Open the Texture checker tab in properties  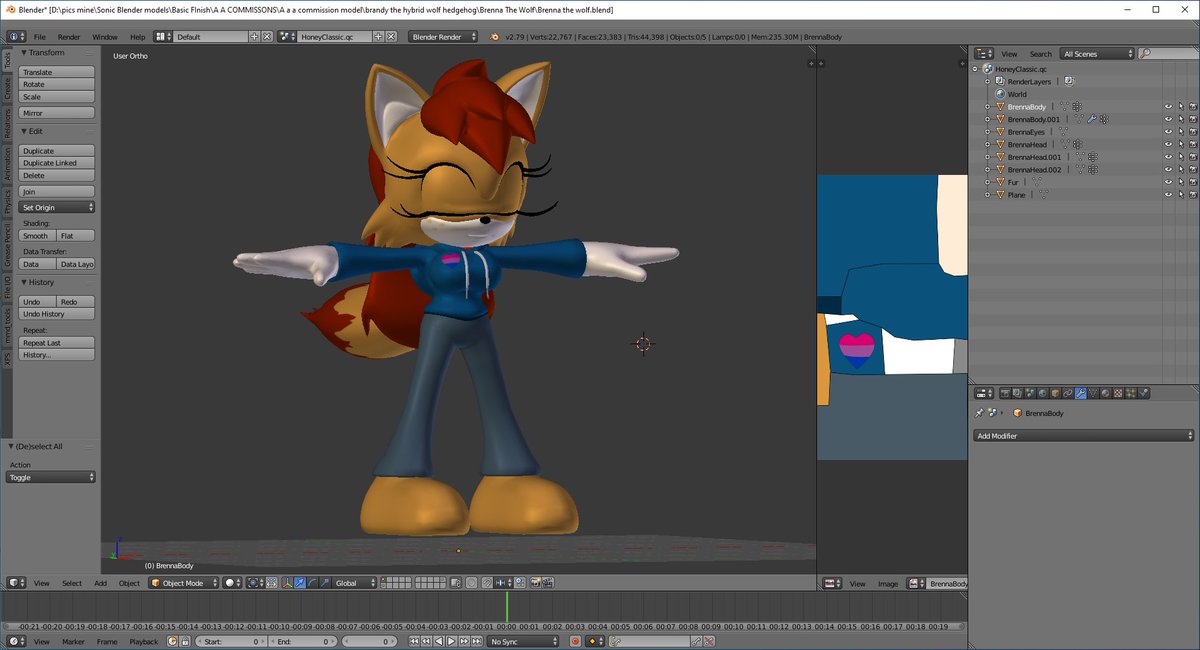click(x=1118, y=393)
